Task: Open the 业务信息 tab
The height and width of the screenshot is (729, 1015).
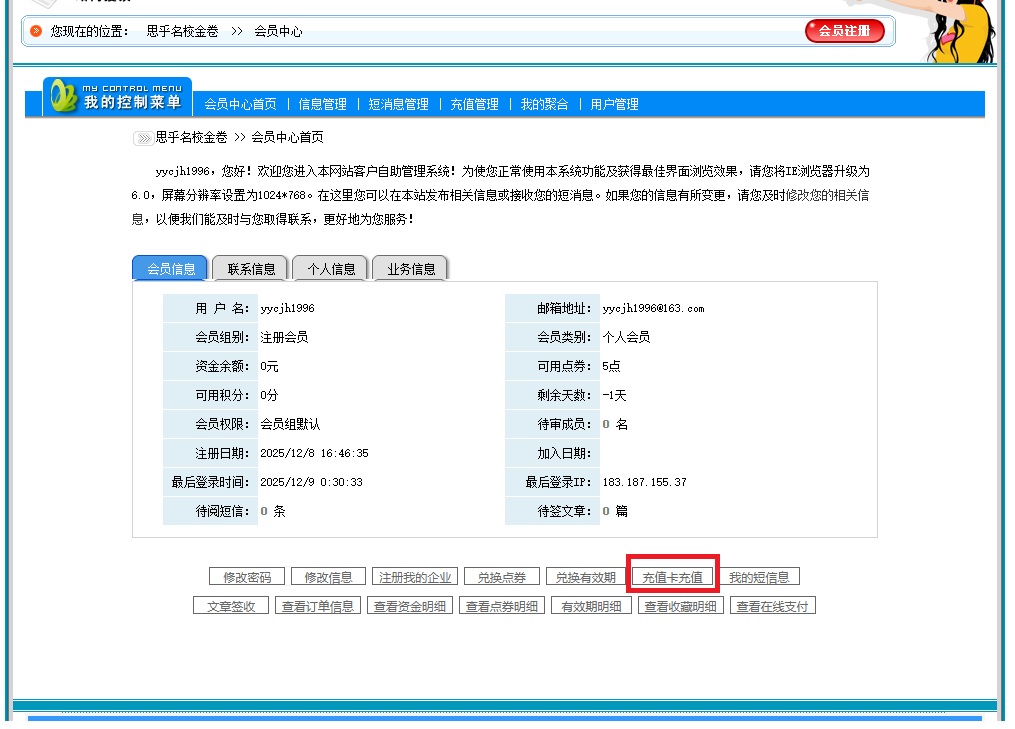Action: pos(411,269)
